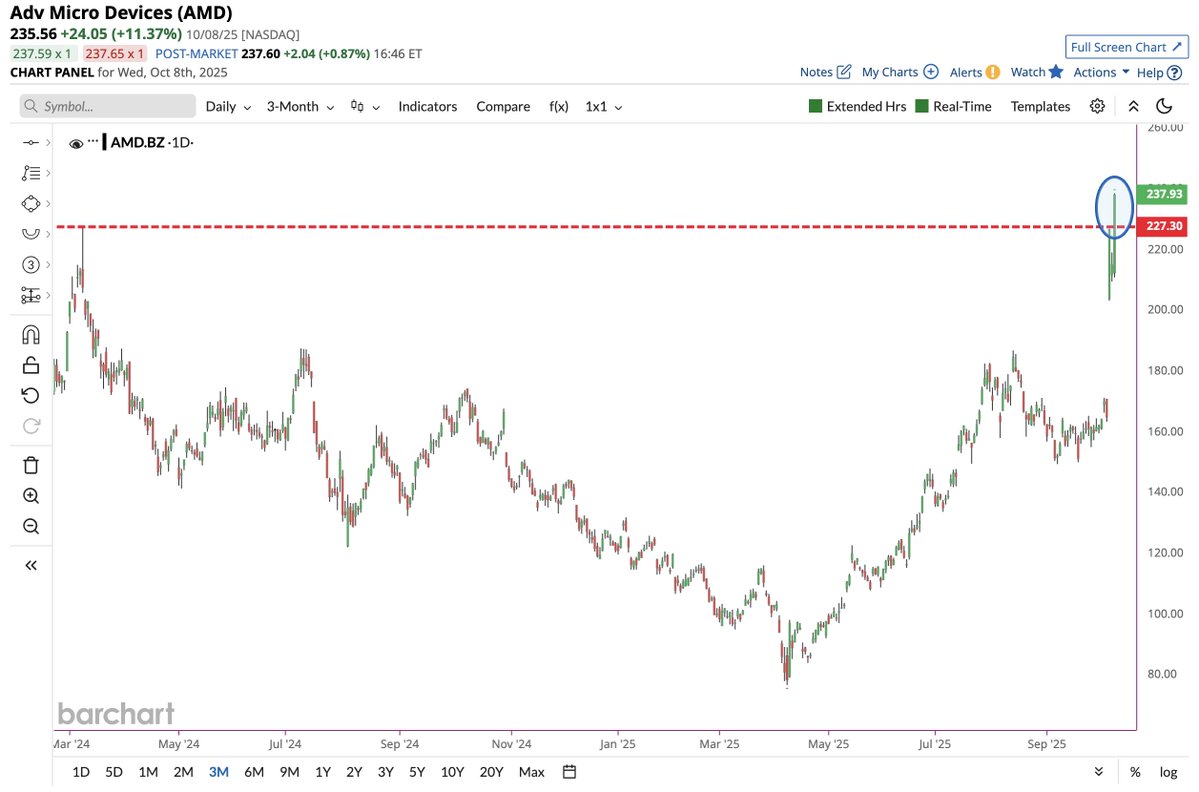
Task: Open the Fibonacci/list tools icon
Action: point(31,174)
